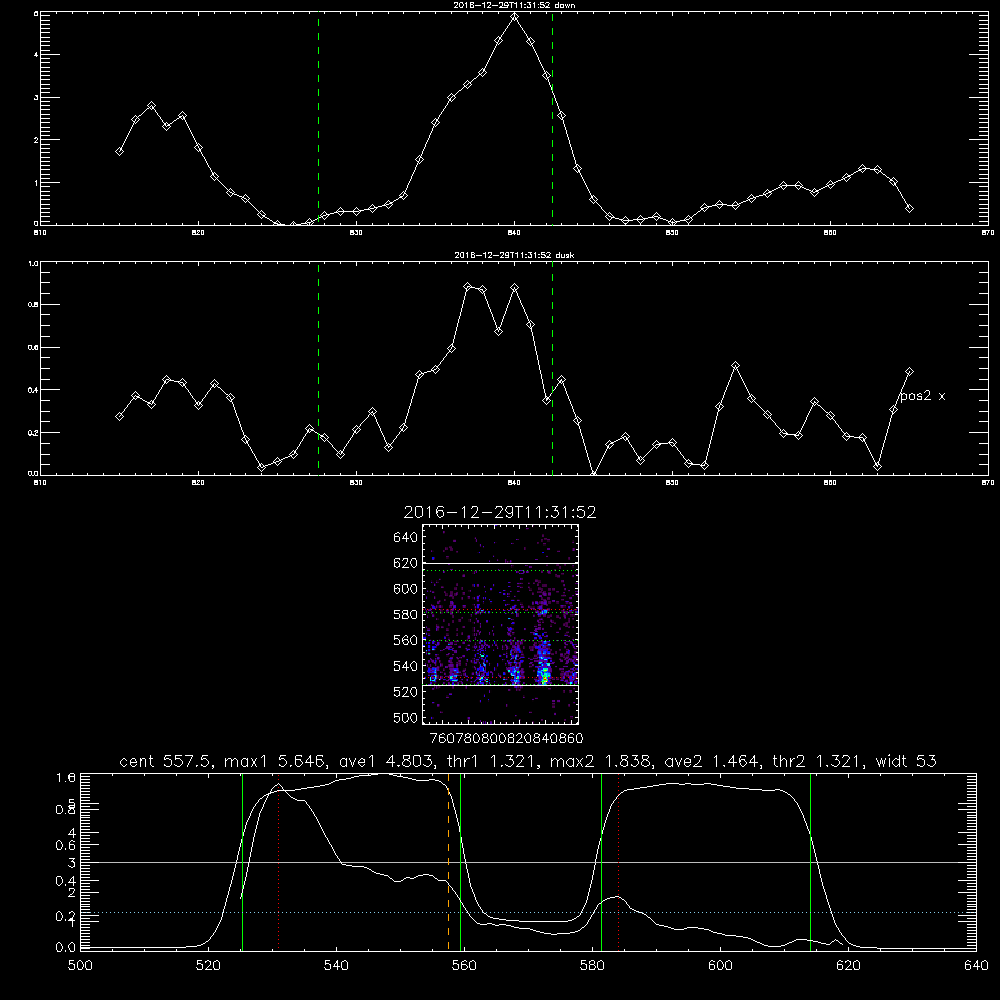The height and width of the screenshot is (1000, 1000).
Task: Click the 580 label on bottom plot x-axis
Action: (x=592, y=966)
